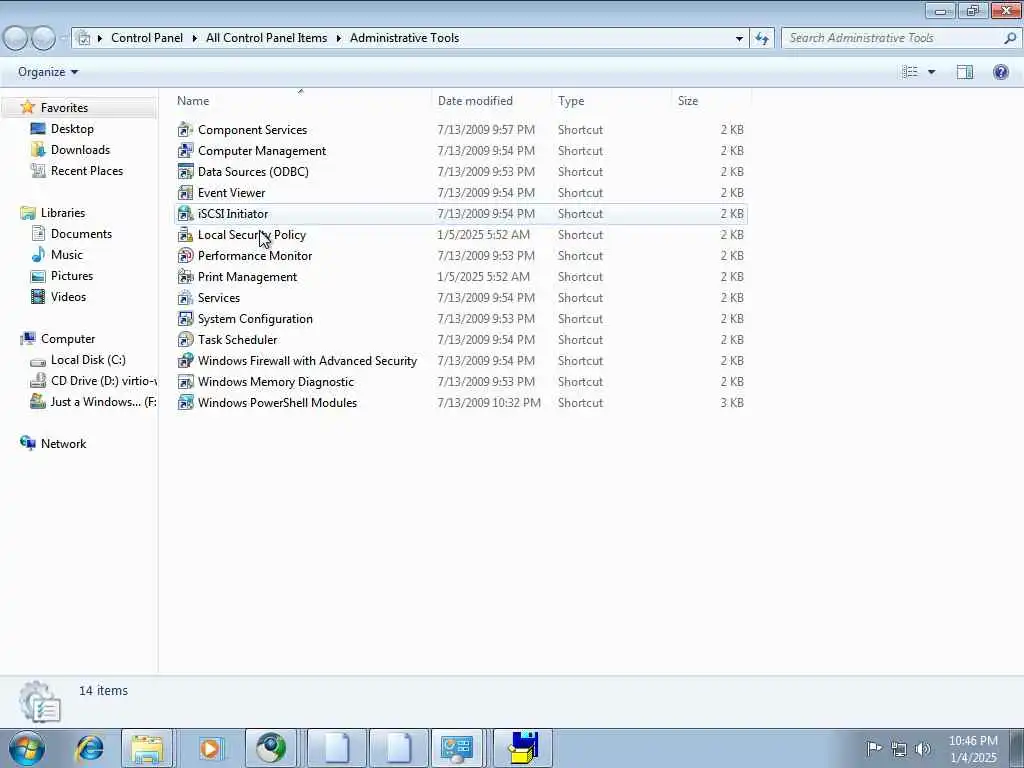The image size is (1024, 768).
Task: Open the Start menu orb
Action: tap(26, 748)
